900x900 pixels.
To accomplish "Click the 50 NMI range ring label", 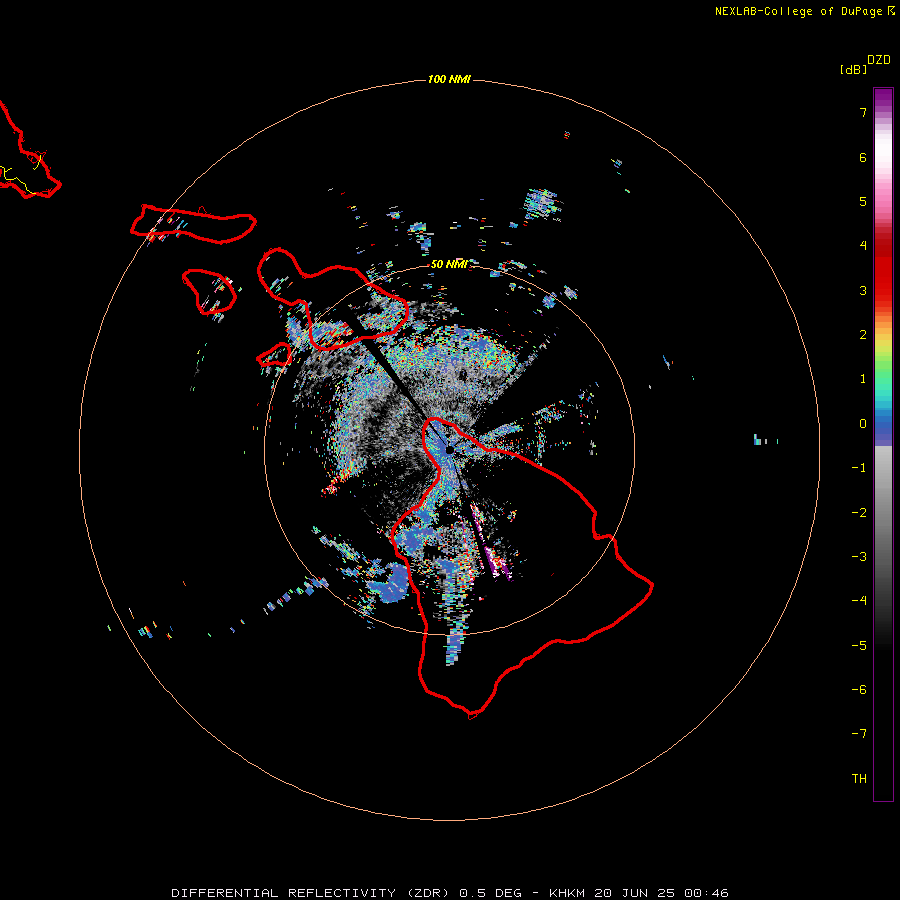I will pos(449,264).
